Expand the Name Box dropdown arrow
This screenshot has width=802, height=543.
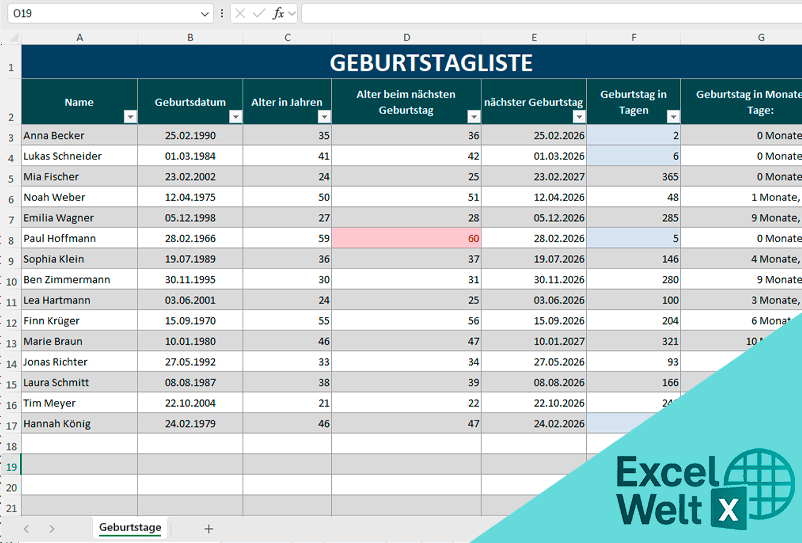(x=204, y=14)
